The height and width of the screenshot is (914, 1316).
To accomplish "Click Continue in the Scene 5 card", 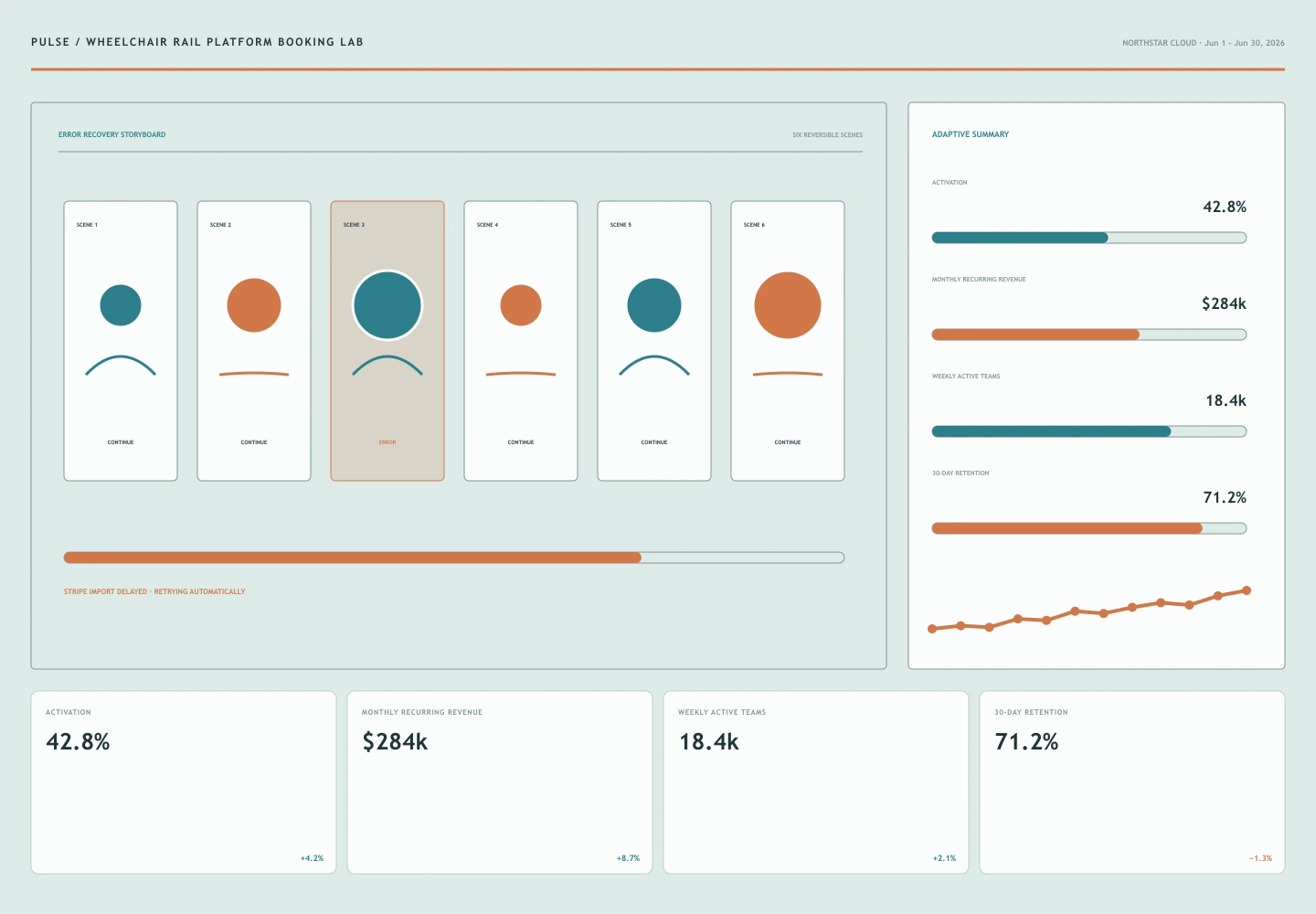I will [x=654, y=442].
